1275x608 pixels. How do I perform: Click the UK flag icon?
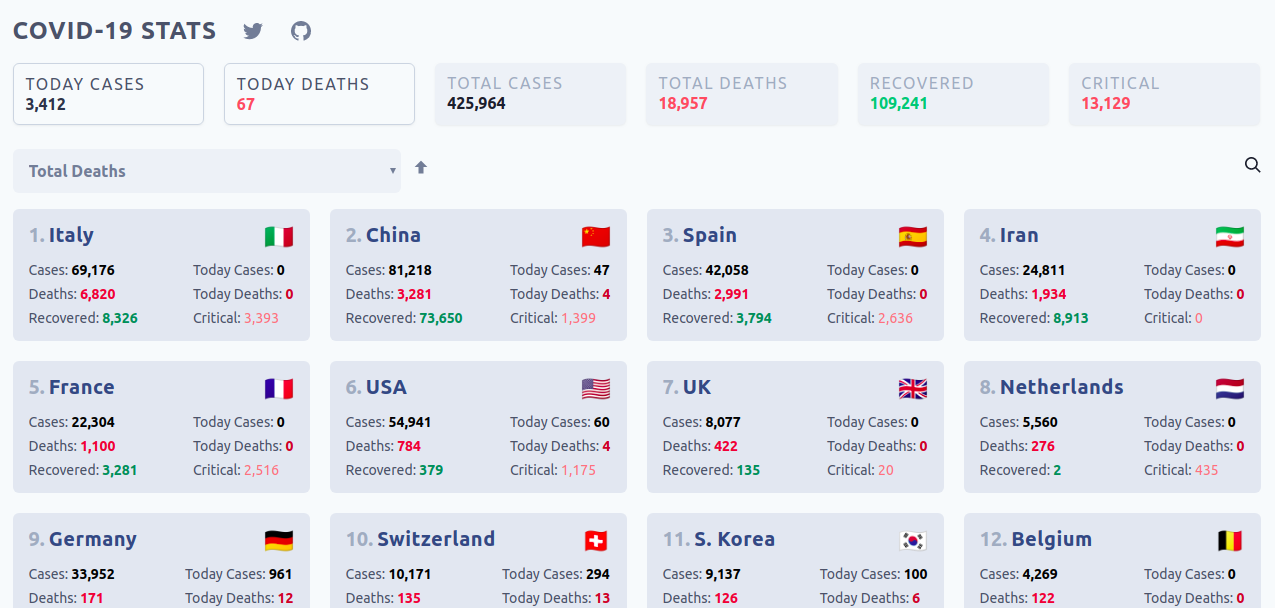913,389
